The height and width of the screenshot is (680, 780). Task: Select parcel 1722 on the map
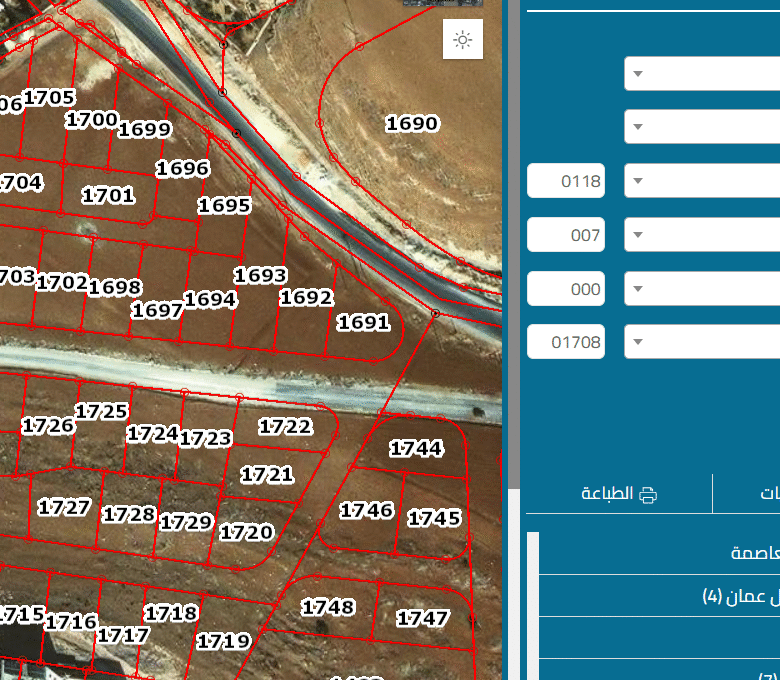(x=285, y=427)
